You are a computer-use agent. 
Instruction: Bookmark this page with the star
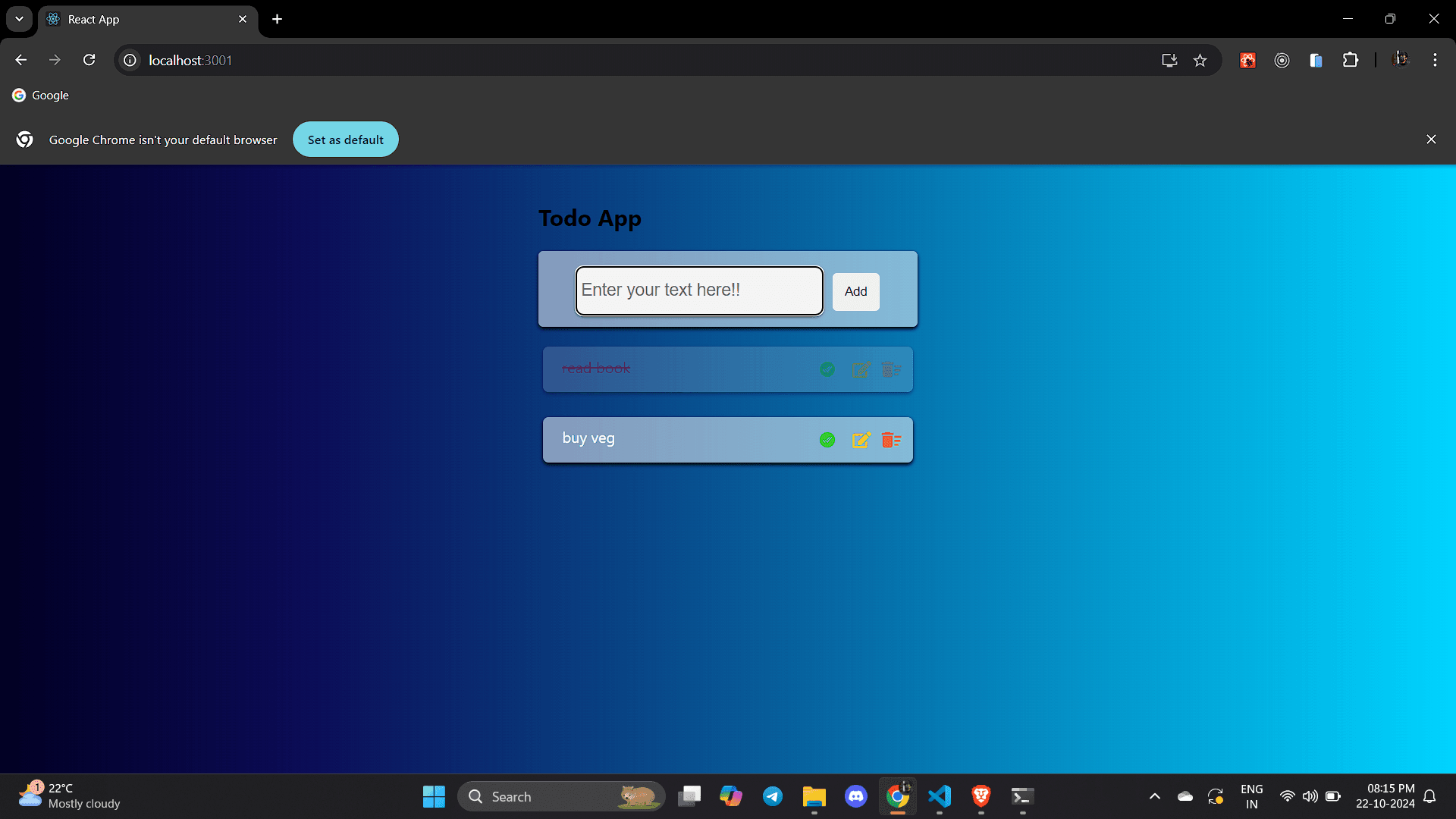(1200, 60)
